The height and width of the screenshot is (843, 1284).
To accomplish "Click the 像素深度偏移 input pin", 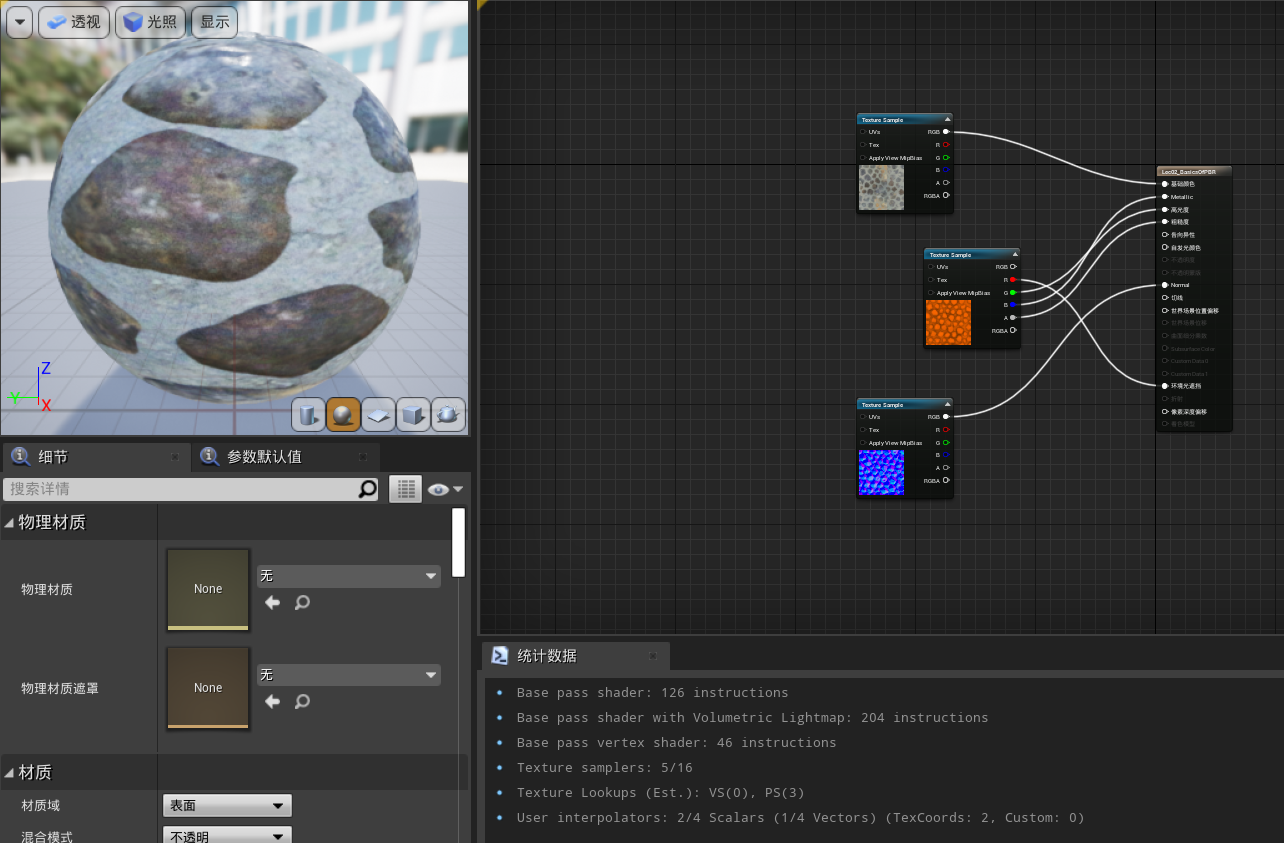I will tap(1165, 411).
